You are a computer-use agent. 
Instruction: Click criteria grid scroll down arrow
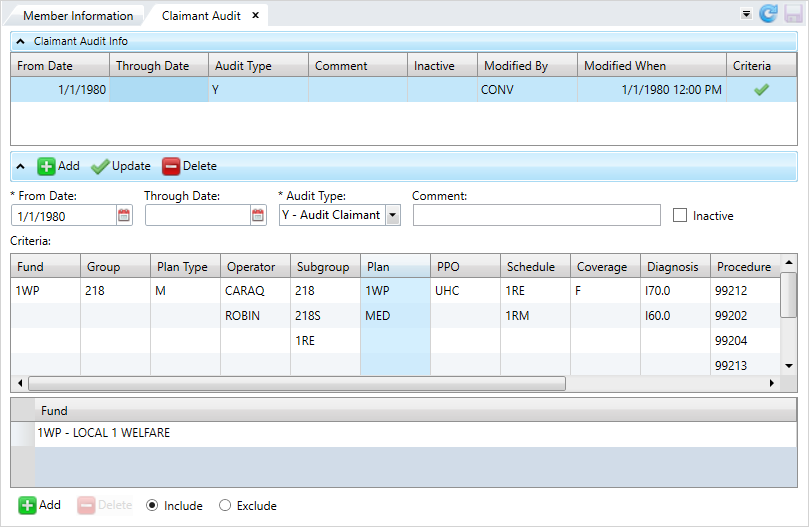point(788,366)
